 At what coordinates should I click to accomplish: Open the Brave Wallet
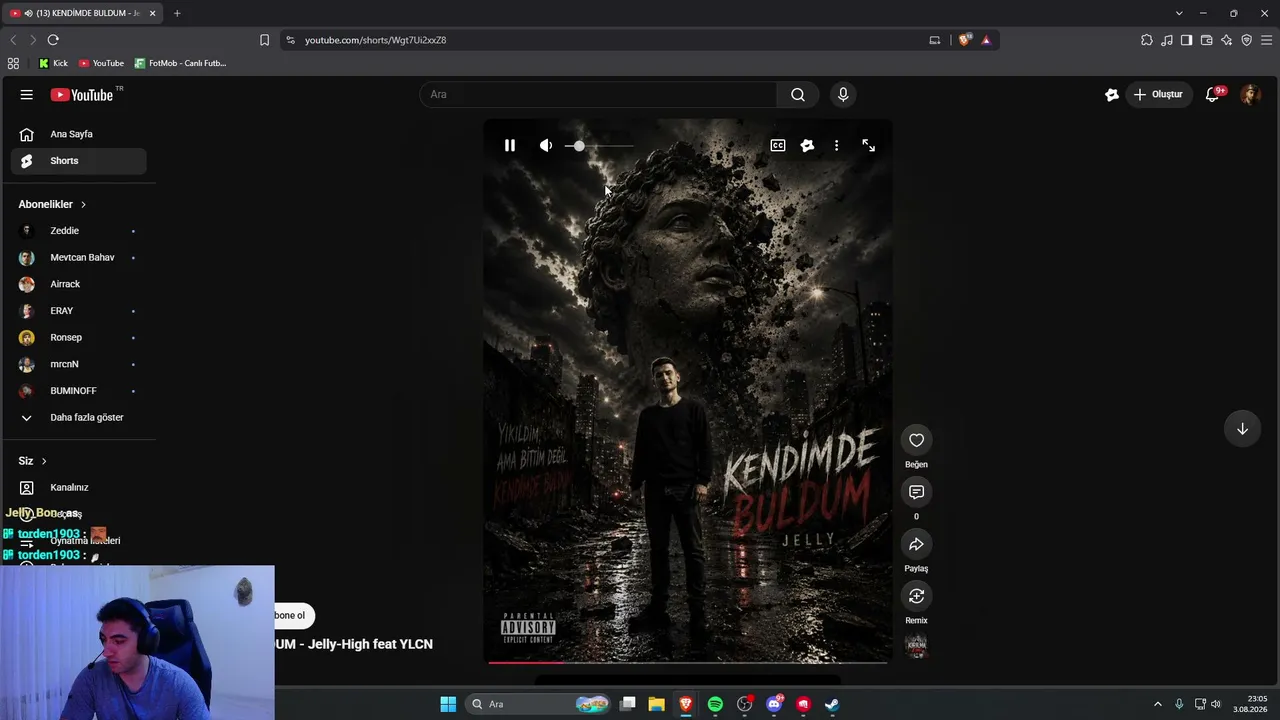click(1207, 40)
